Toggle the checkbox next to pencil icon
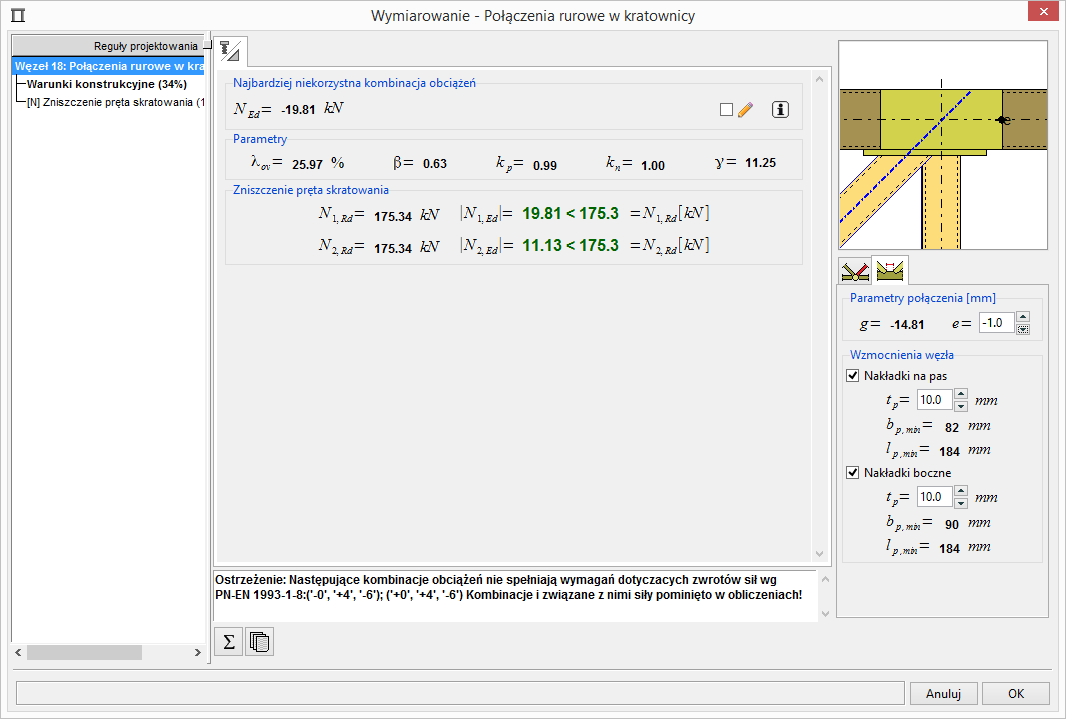1066x719 pixels. [727, 110]
